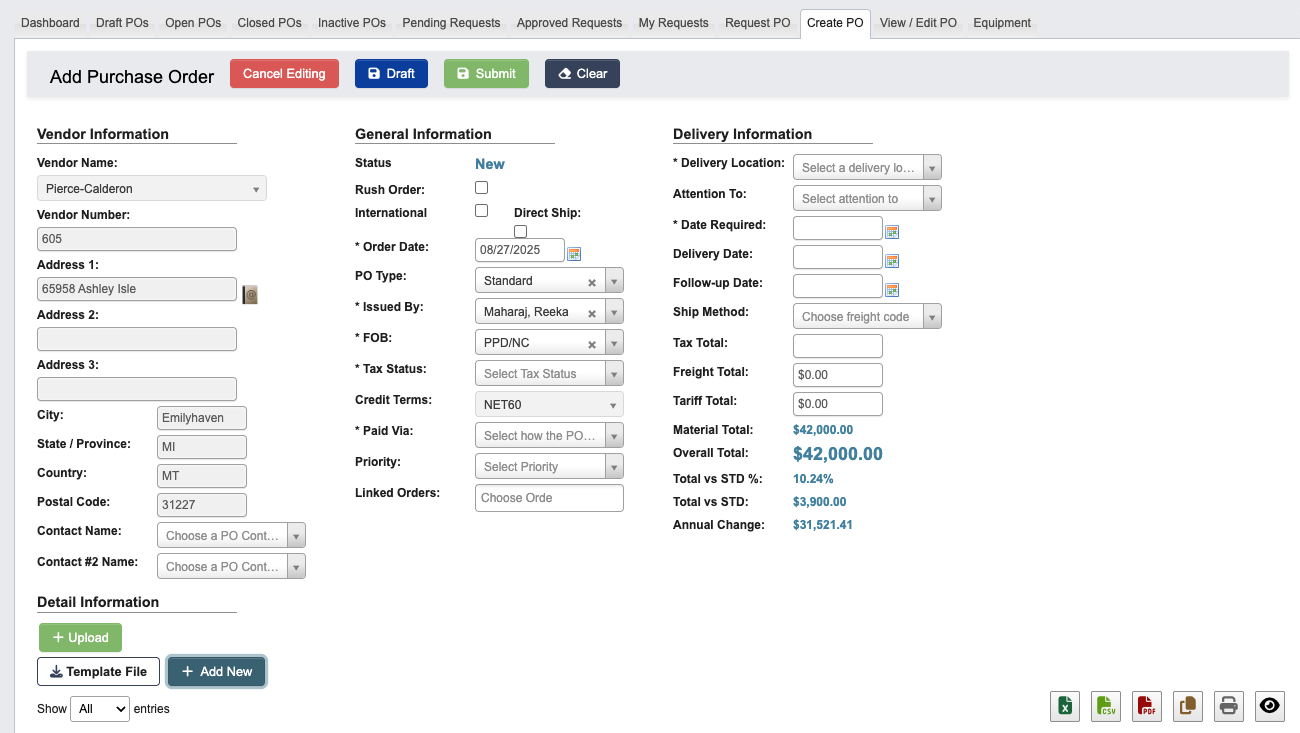Image resolution: width=1300 pixels, height=733 pixels.
Task: Click the Tariff Total field
Action: [838, 404]
